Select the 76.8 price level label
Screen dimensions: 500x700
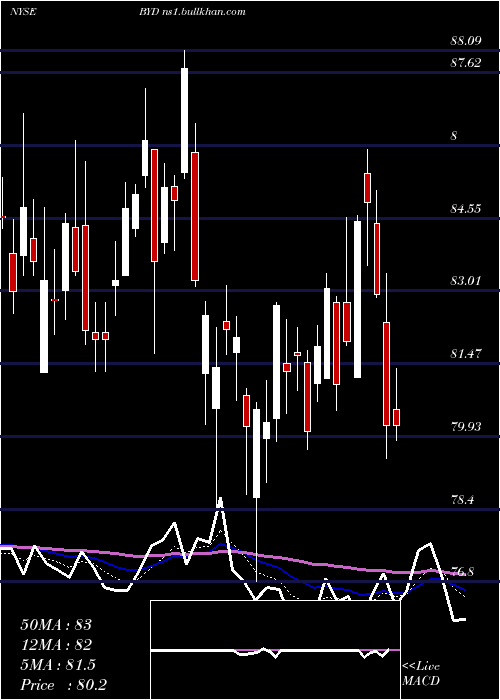(462, 572)
